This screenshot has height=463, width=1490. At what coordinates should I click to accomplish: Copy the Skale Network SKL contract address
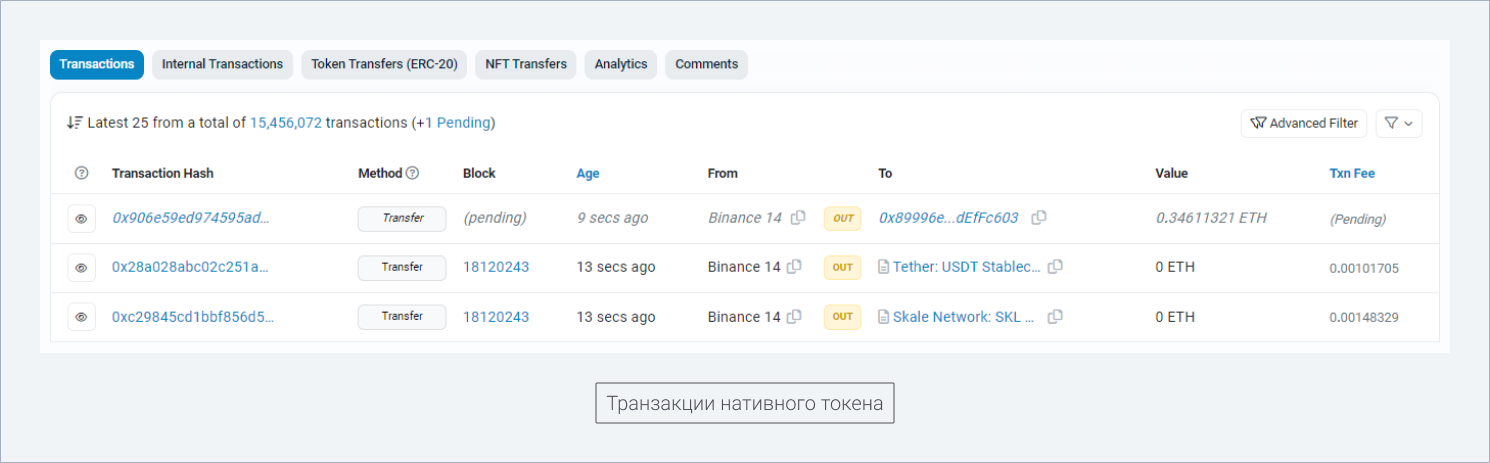coord(1055,317)
